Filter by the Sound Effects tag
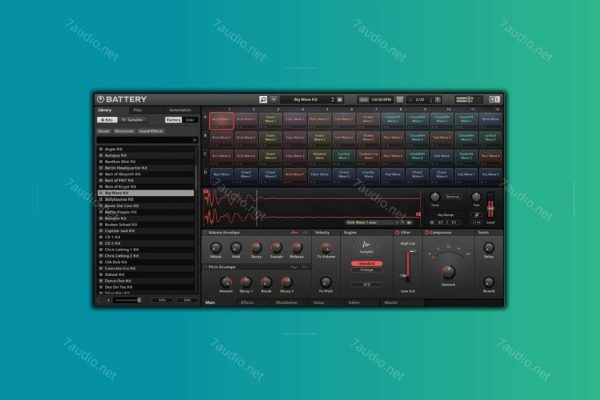The width and height of the screenshot is (600, 400). 151,131
